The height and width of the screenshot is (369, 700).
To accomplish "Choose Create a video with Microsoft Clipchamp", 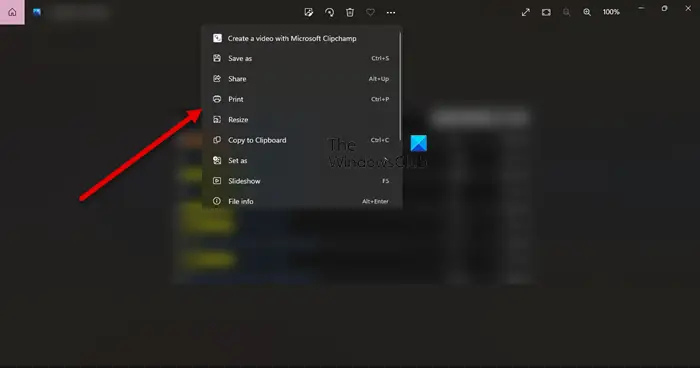I will tap(302, 38).
